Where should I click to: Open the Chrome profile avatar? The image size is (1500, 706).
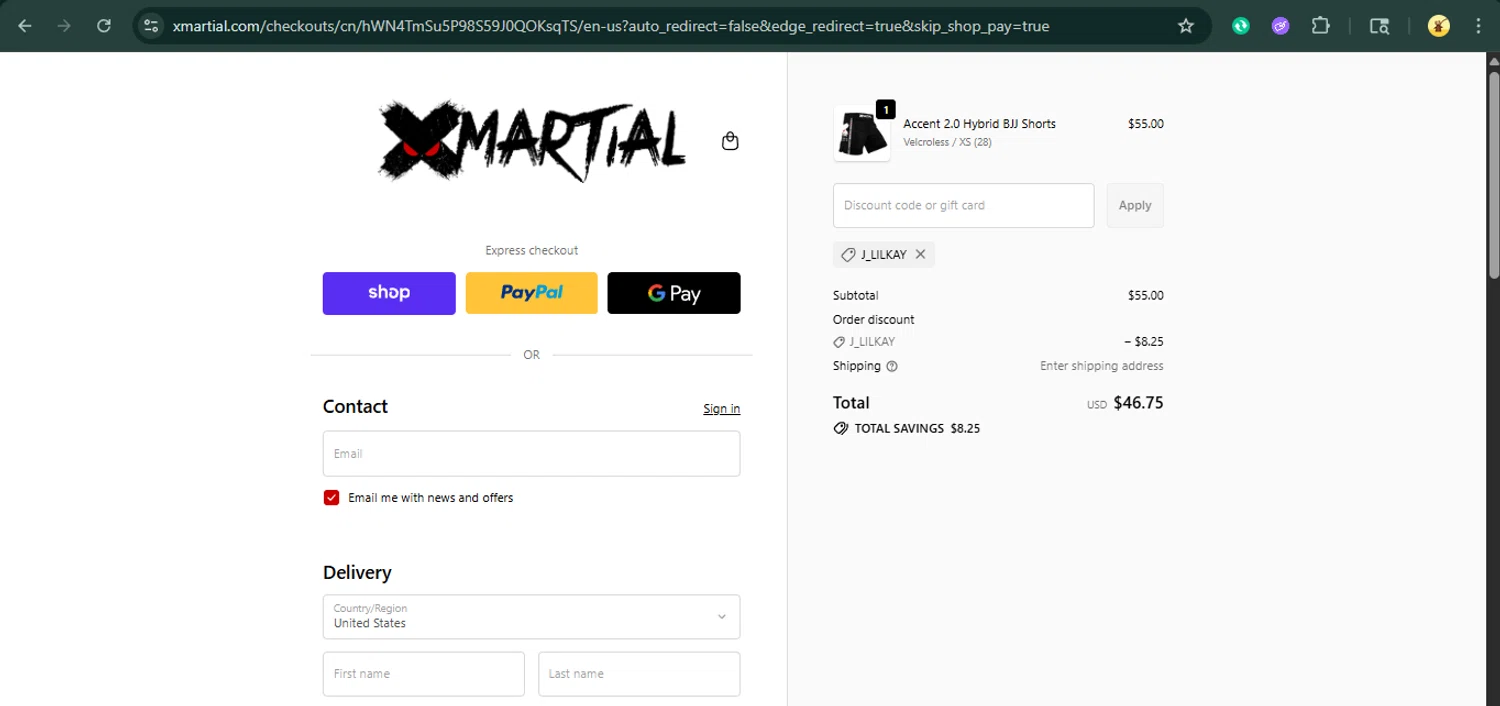click(x=1439, y=26)
